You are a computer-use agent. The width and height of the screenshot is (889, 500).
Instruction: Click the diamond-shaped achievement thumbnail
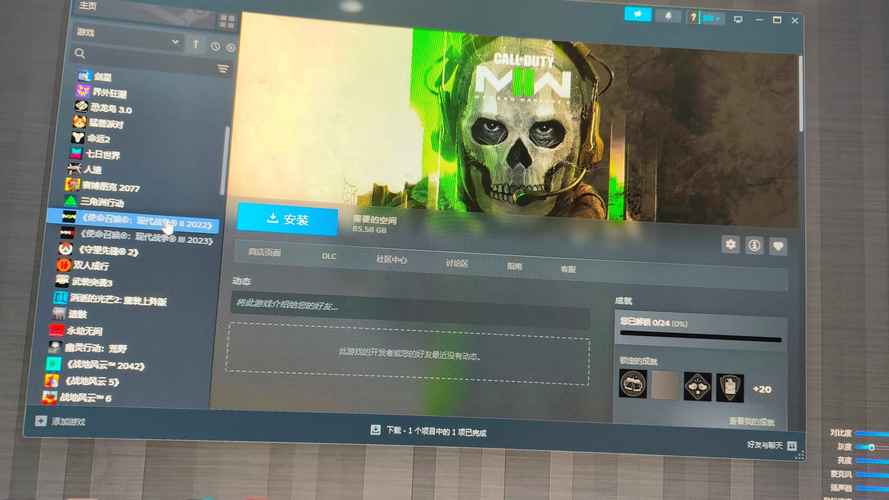[x=697, y=387]
